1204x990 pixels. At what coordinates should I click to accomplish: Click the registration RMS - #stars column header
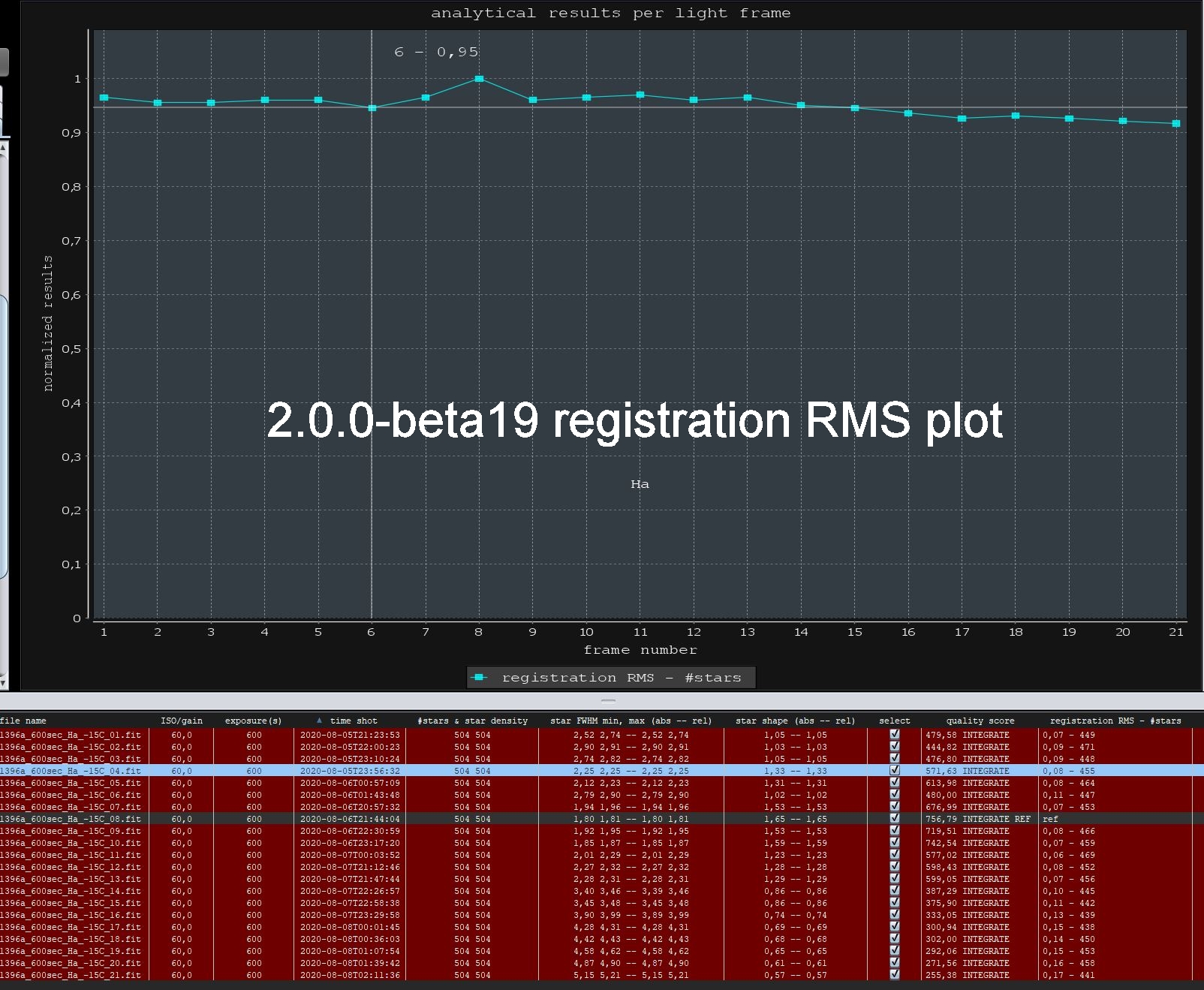click(x=1115, y=721)
